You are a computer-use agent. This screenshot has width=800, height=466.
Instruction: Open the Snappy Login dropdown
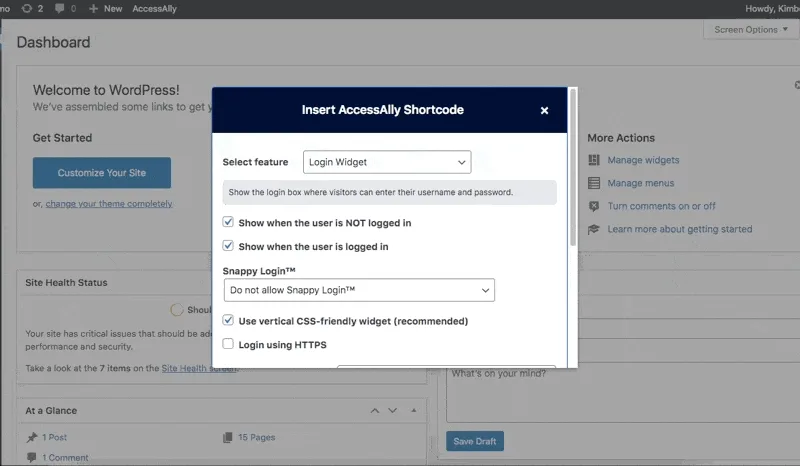click(x=359, y=290)
